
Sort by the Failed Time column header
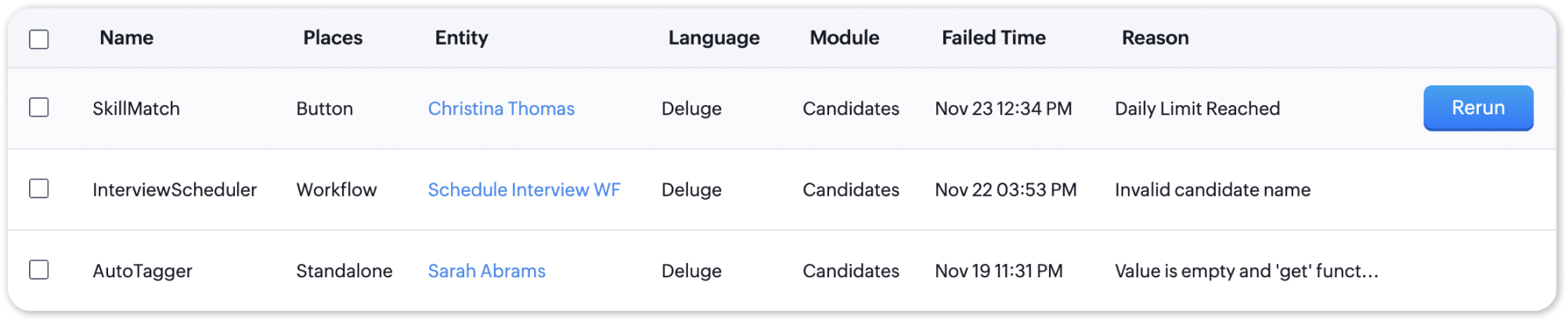pos(993,38)
